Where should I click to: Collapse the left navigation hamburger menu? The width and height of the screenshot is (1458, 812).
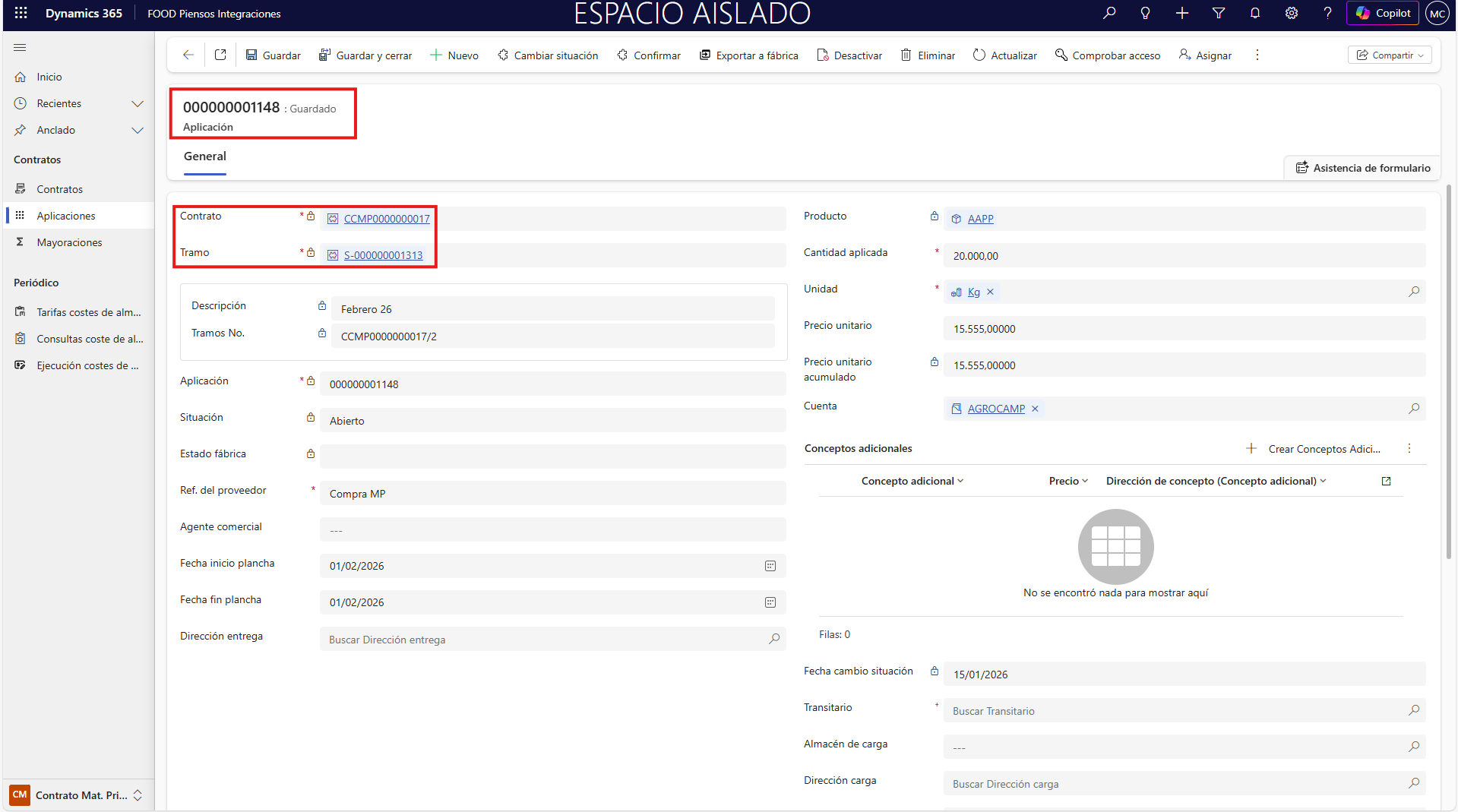20,48
